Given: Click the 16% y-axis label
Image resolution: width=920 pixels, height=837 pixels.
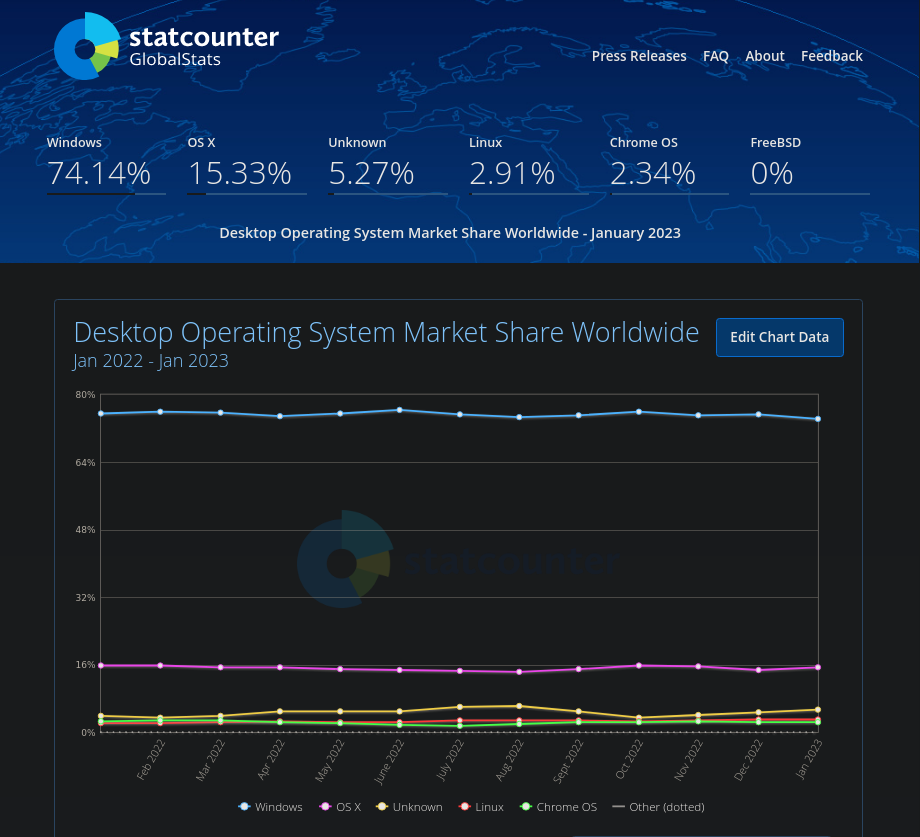Looking at the screenshot, I should 85,665.
